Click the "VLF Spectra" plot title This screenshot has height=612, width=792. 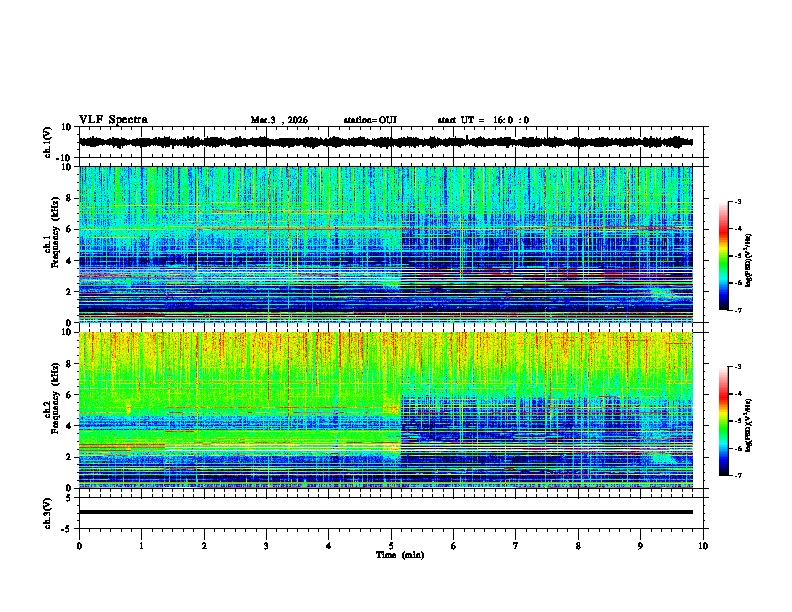(113, 120)
